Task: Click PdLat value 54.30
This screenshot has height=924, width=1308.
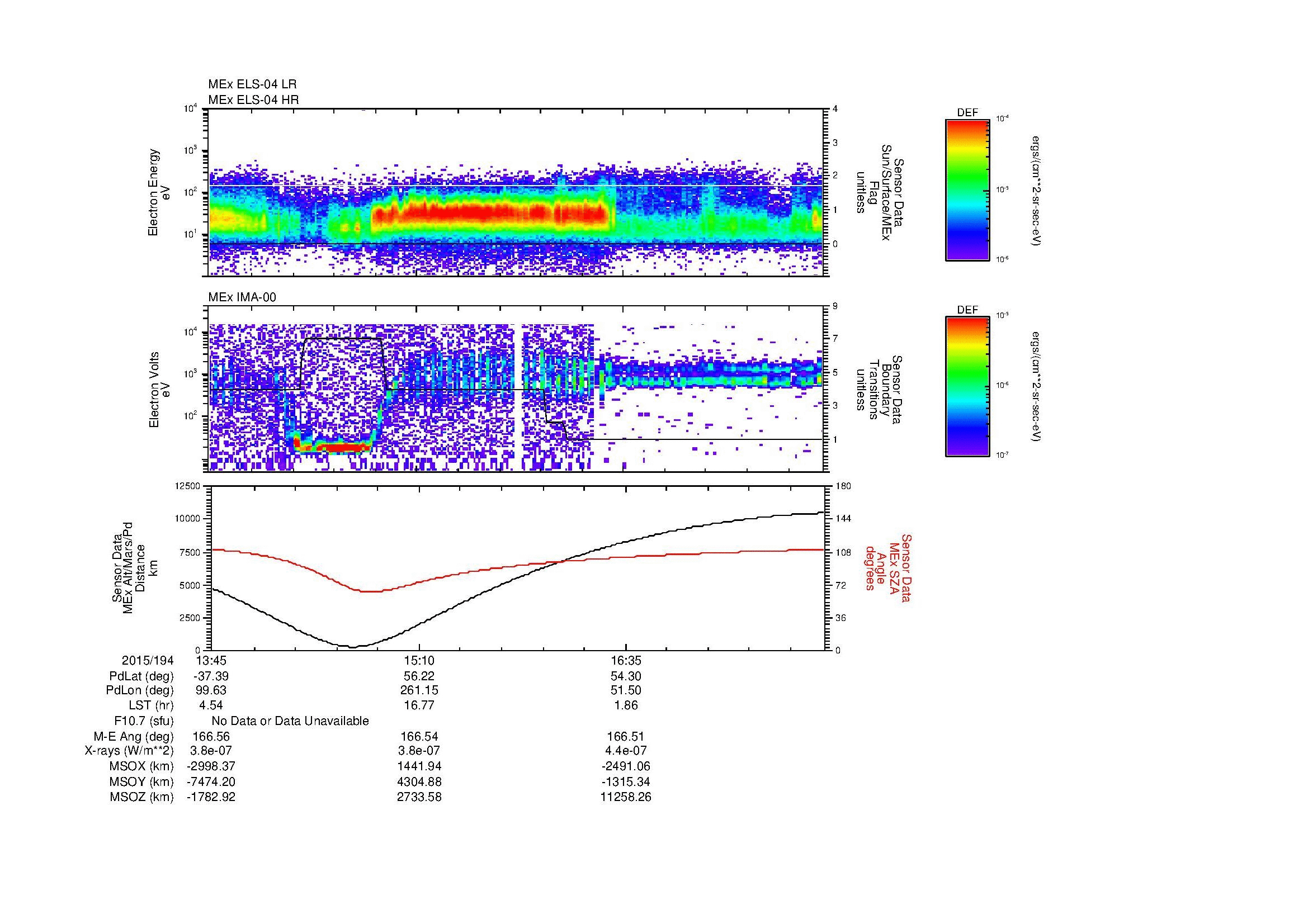Action: click(626, 676)
